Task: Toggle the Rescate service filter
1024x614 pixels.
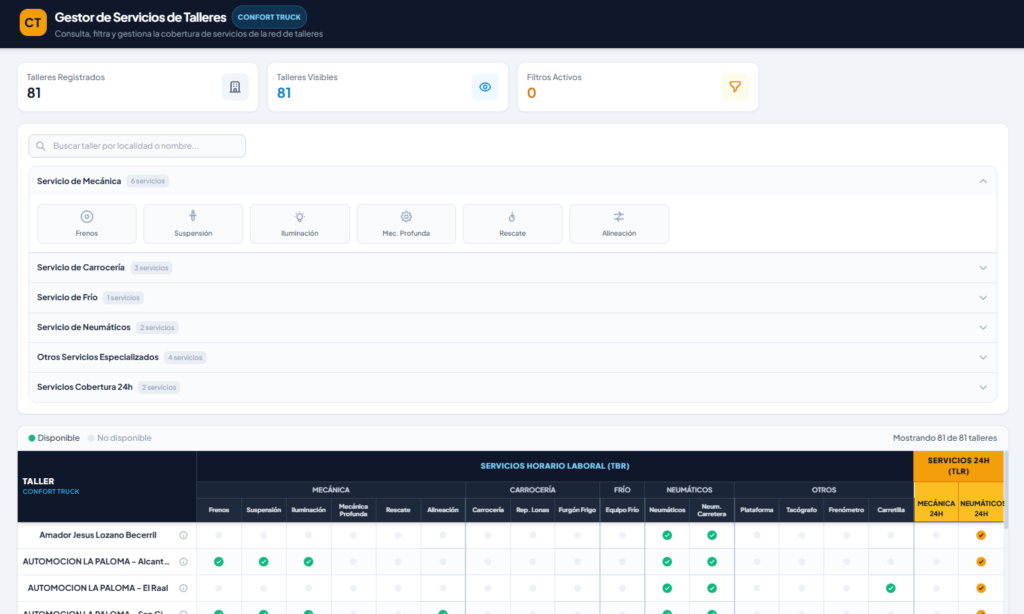Action: coord(513,223)
